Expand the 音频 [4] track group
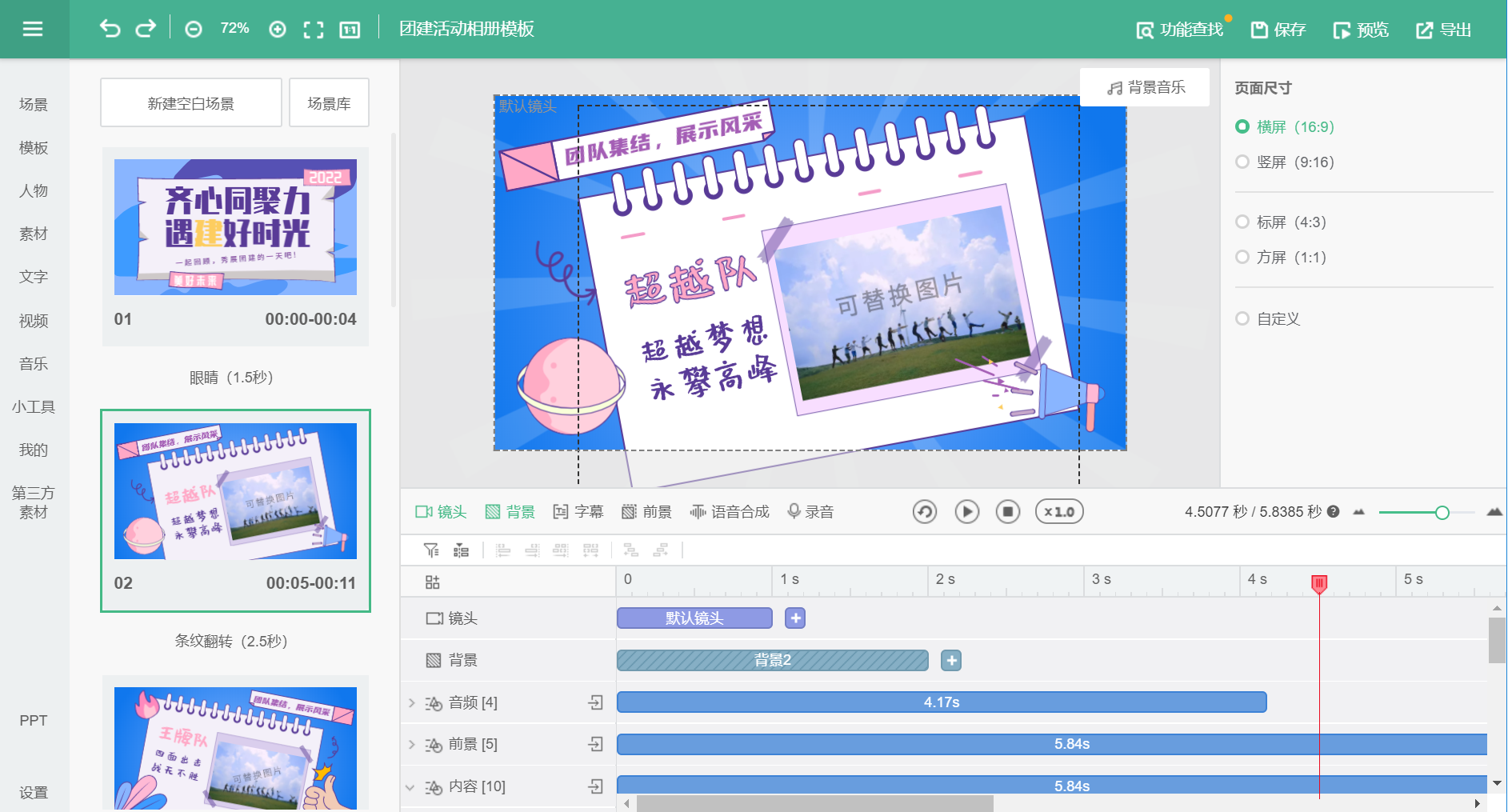Screen dimensions: 1508x812 (x=411, y=702)
